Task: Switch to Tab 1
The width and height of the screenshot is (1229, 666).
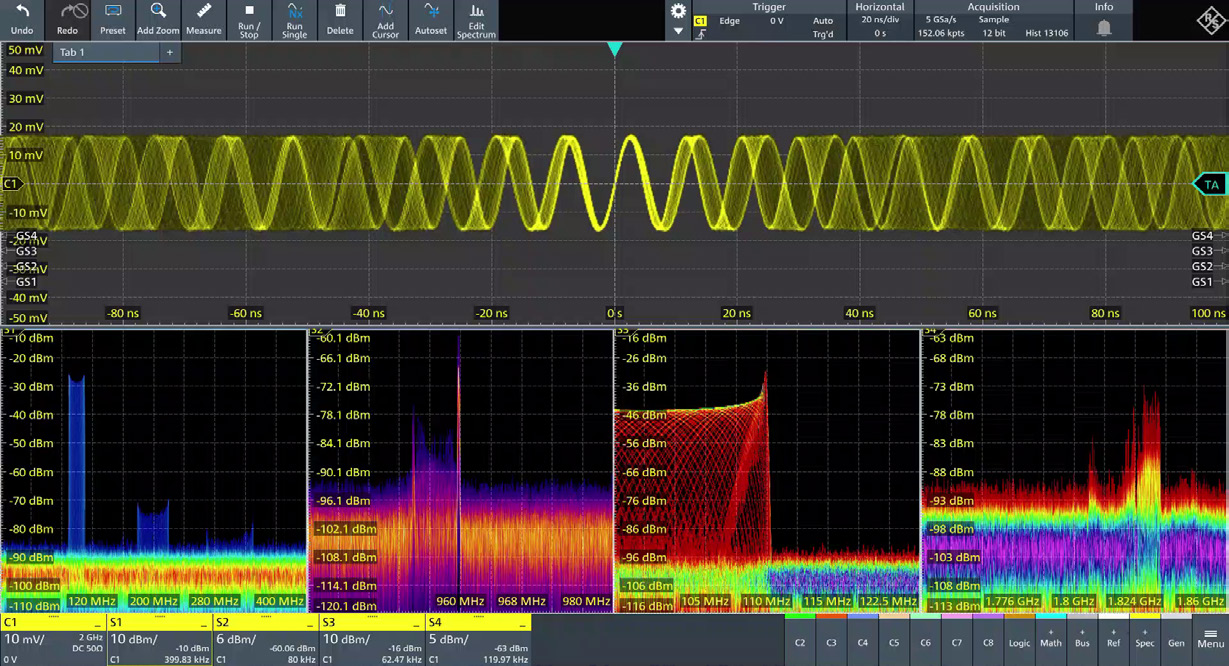Action: click(105, 52)
